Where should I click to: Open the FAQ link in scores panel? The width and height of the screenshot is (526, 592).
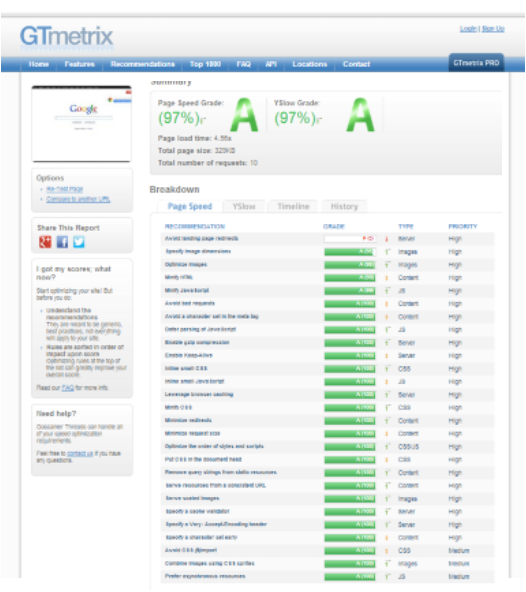click(68, 388)
